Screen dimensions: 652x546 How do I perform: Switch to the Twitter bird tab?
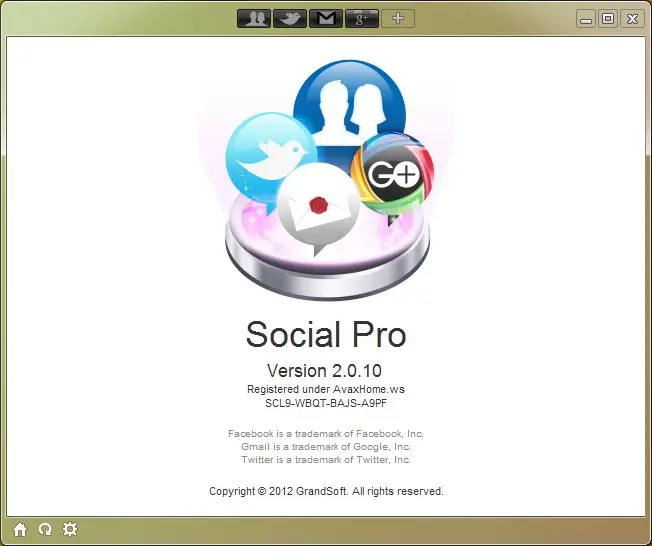pyautogui.click(x=290, y=19)
